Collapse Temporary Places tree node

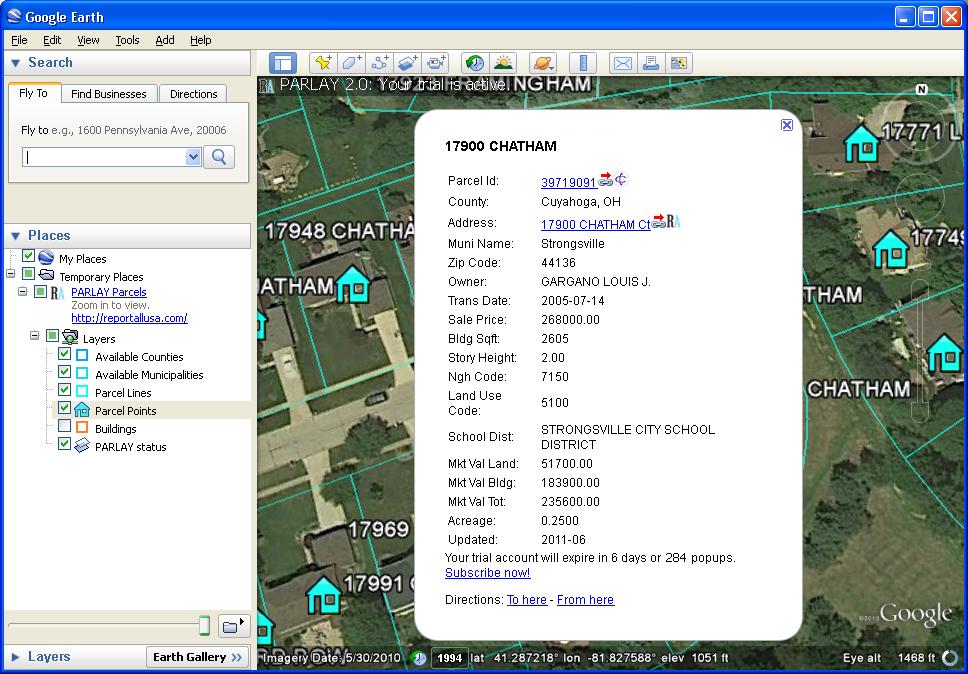[10, 273]
